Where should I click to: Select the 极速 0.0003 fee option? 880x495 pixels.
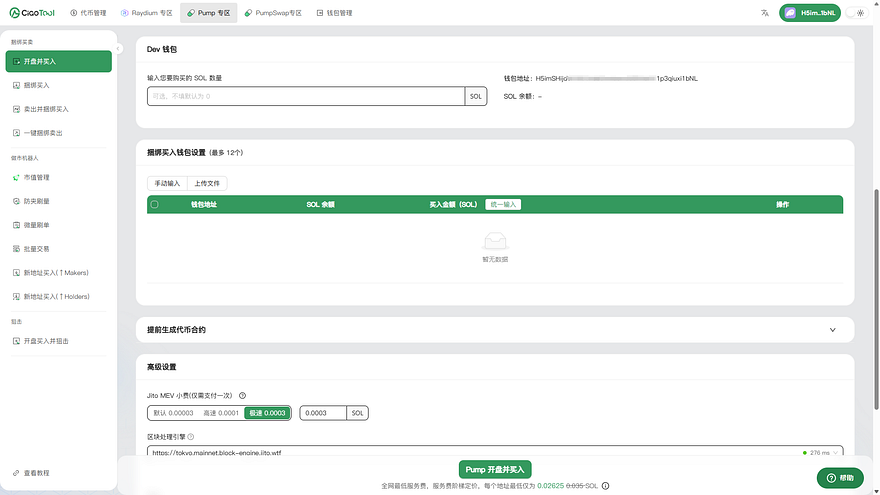point(267,413)
